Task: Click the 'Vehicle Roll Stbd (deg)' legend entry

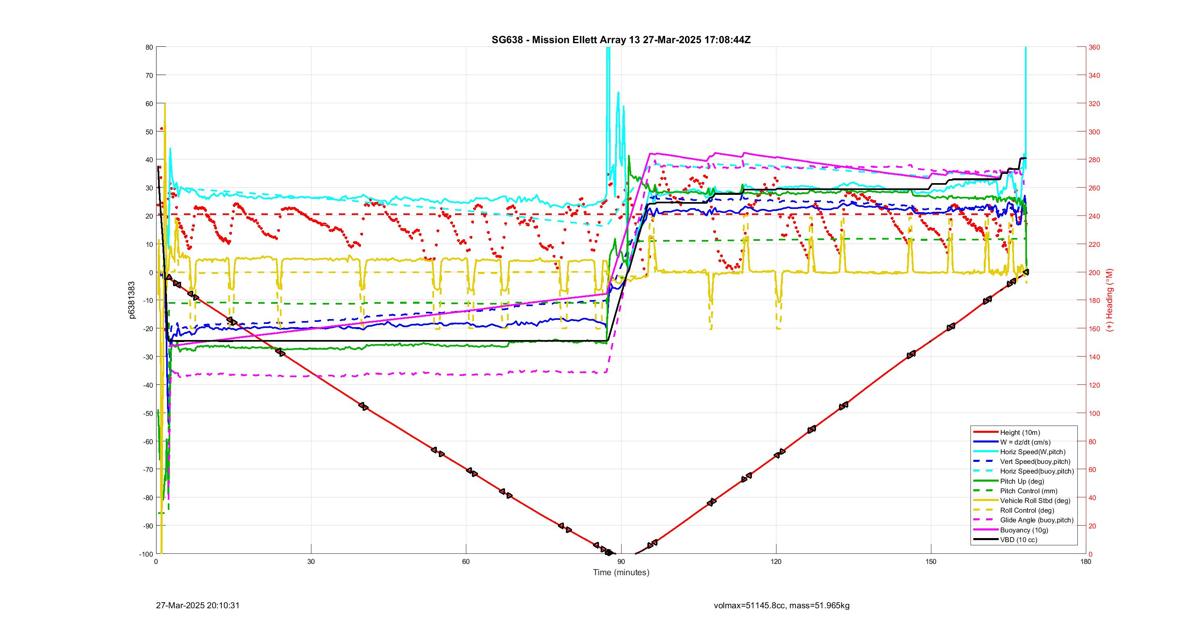Action: 1037,500
